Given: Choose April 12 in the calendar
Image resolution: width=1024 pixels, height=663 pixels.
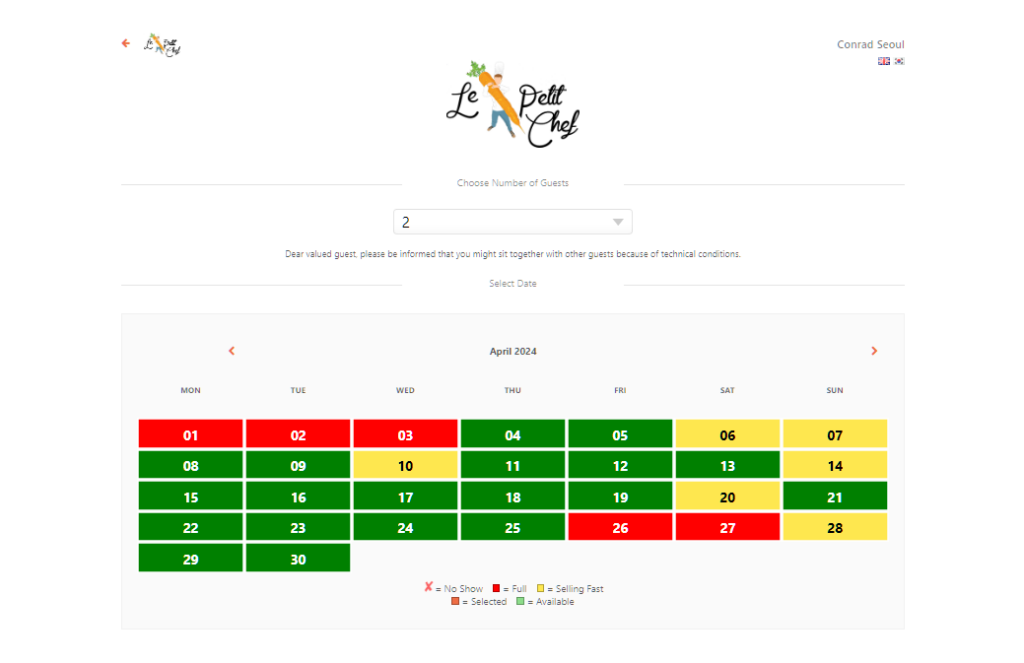Looking at the screenshot, I should (620, 464).
